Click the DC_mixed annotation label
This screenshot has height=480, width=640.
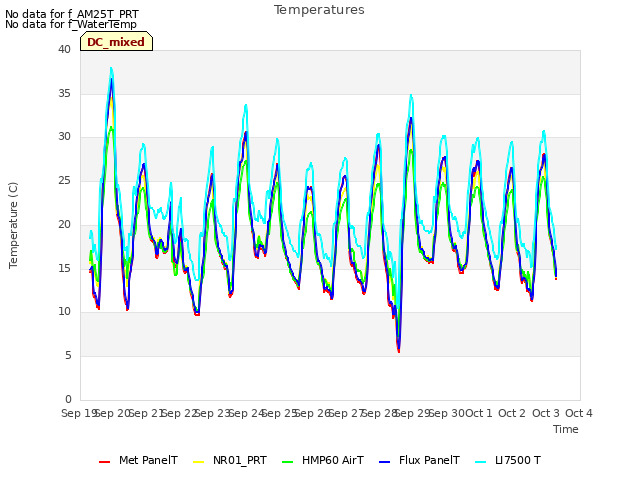(116, 42)
